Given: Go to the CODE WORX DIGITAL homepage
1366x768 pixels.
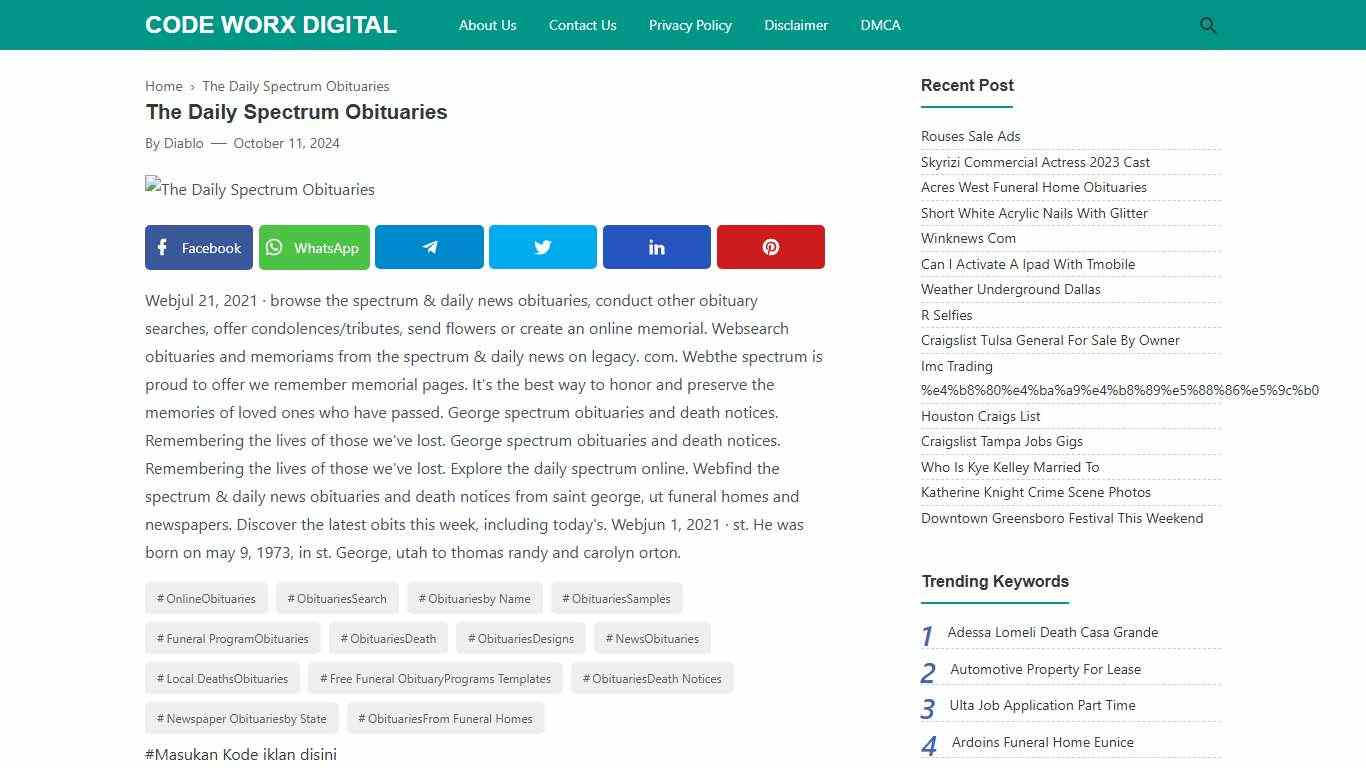Looking at the screenshot, I should click(x=270, y=25).
